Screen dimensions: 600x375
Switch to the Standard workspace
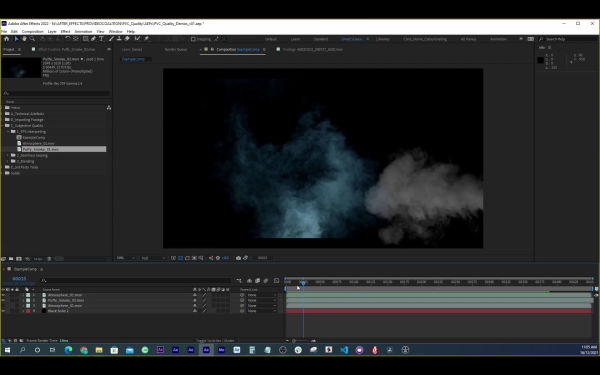[321, 39]
